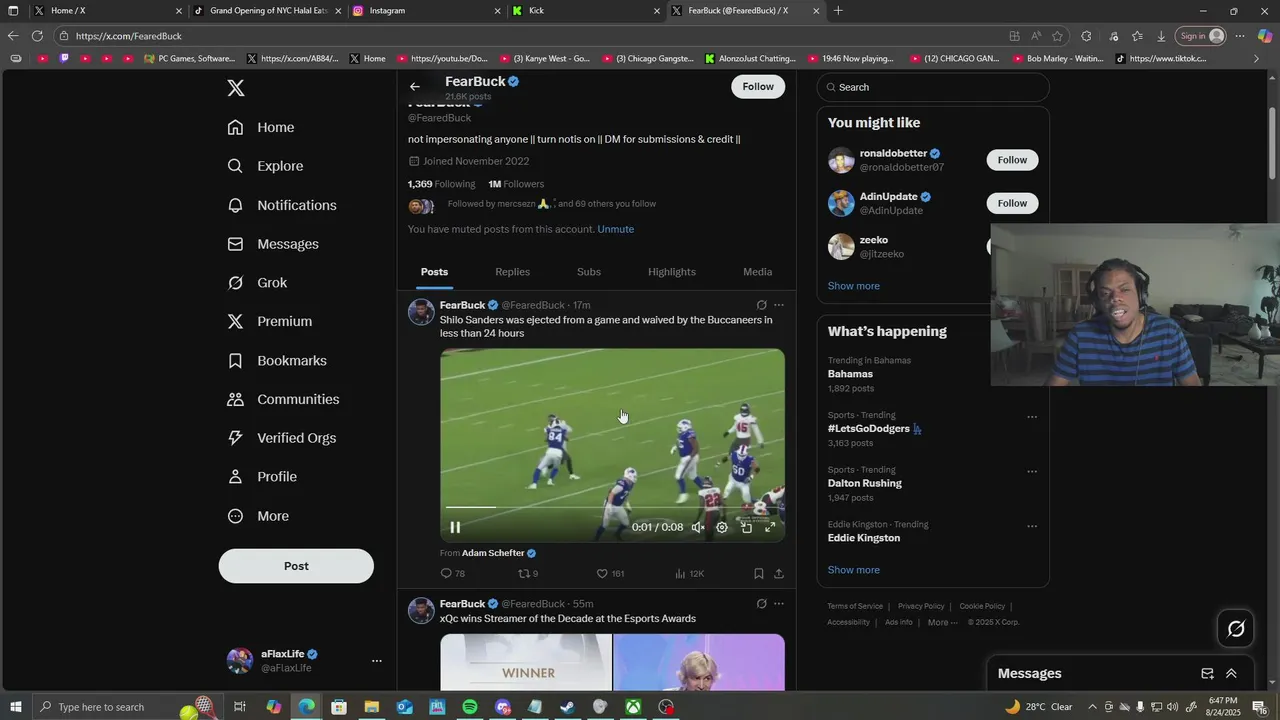Like the Shilo Sanders post
1280x720 pixels.
coord(610,574)
